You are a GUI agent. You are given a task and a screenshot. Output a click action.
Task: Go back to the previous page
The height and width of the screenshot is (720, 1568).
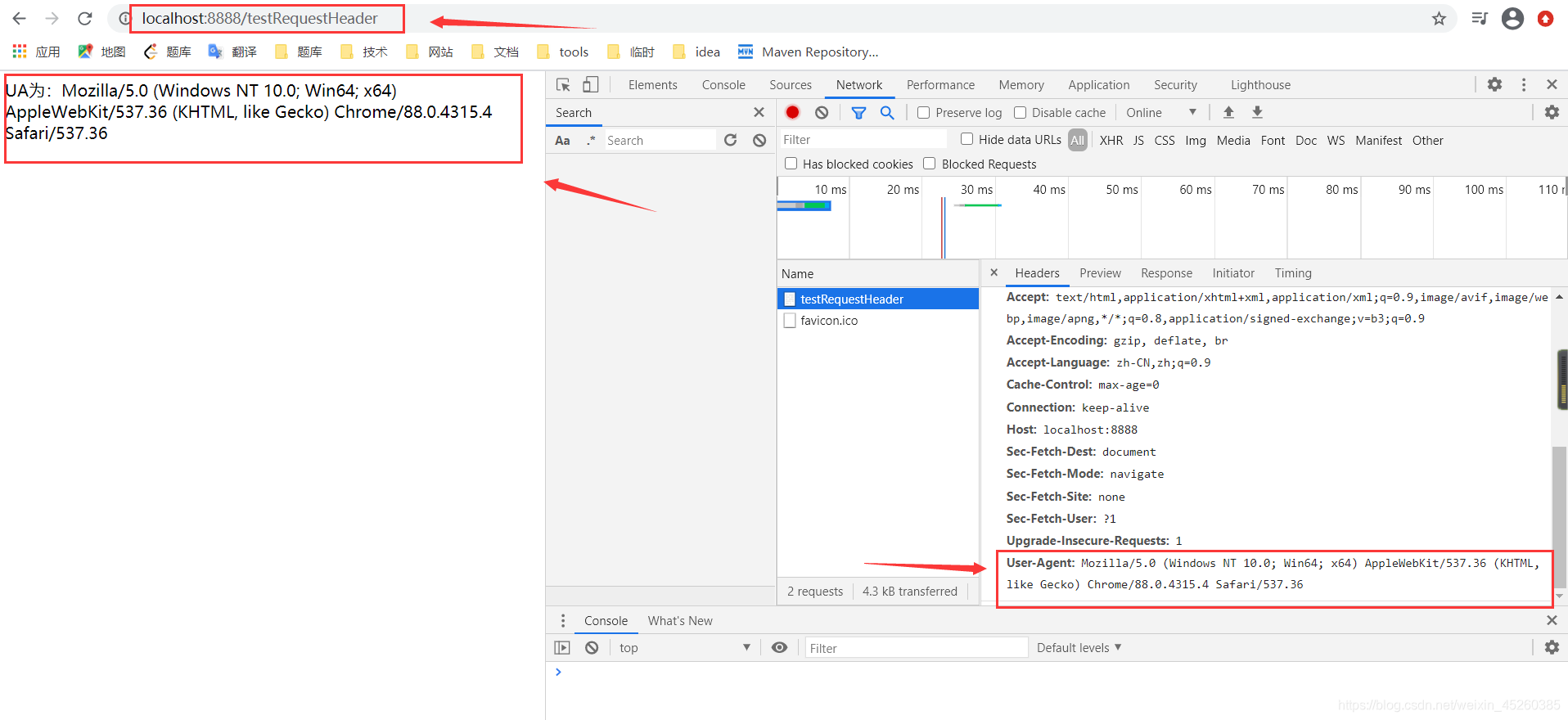(x=20, y=18)
